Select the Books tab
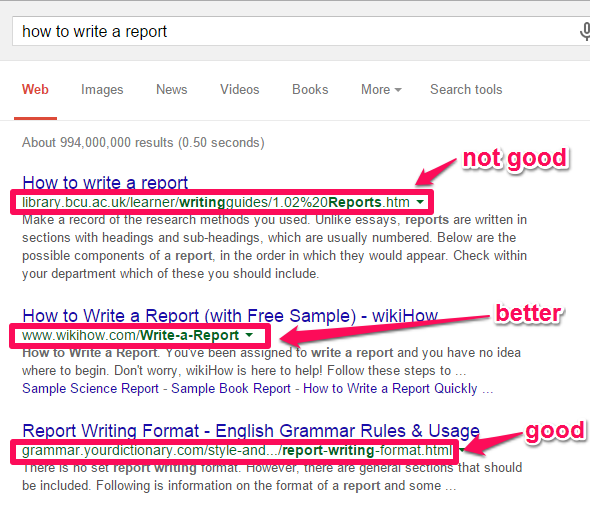The width and height of the screenshot is (590, 511). [x=310, y=90]
